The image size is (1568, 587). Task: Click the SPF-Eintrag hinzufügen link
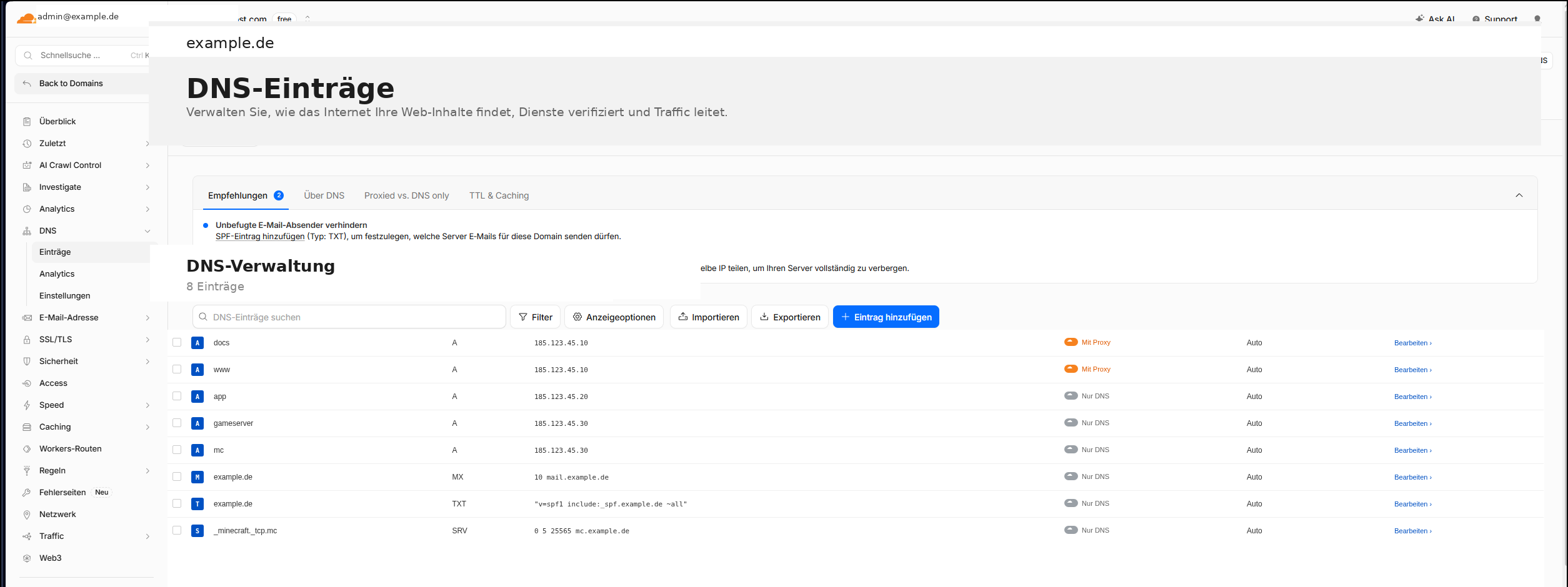click(260, 237)
